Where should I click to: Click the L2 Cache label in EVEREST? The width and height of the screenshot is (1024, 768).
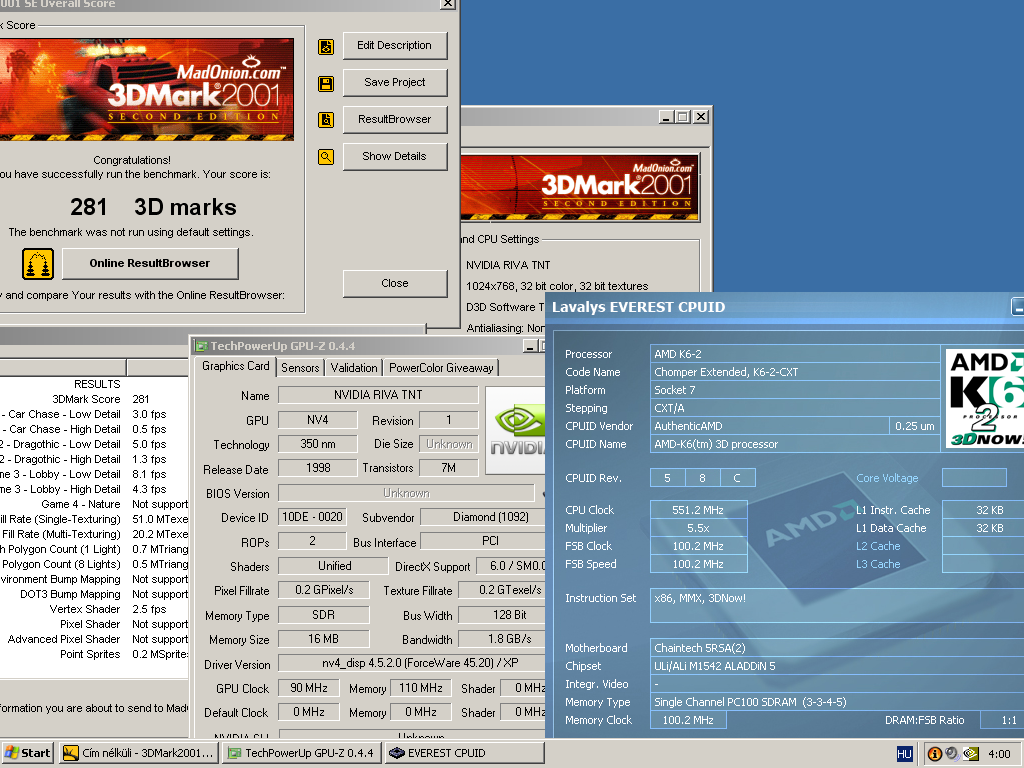coord(878,546)
